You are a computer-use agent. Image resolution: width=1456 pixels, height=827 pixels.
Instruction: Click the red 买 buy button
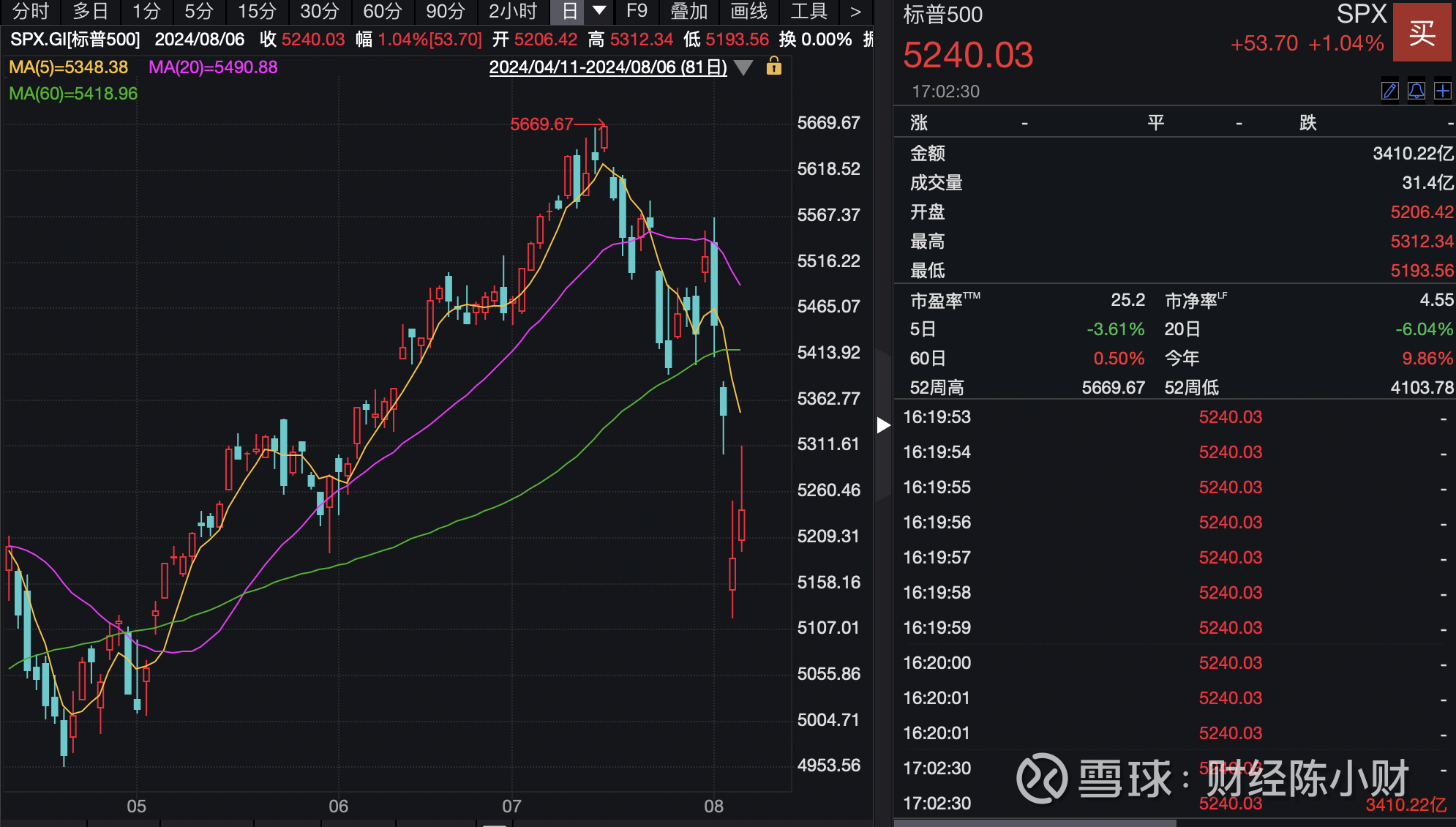[x=1422, y=32]
